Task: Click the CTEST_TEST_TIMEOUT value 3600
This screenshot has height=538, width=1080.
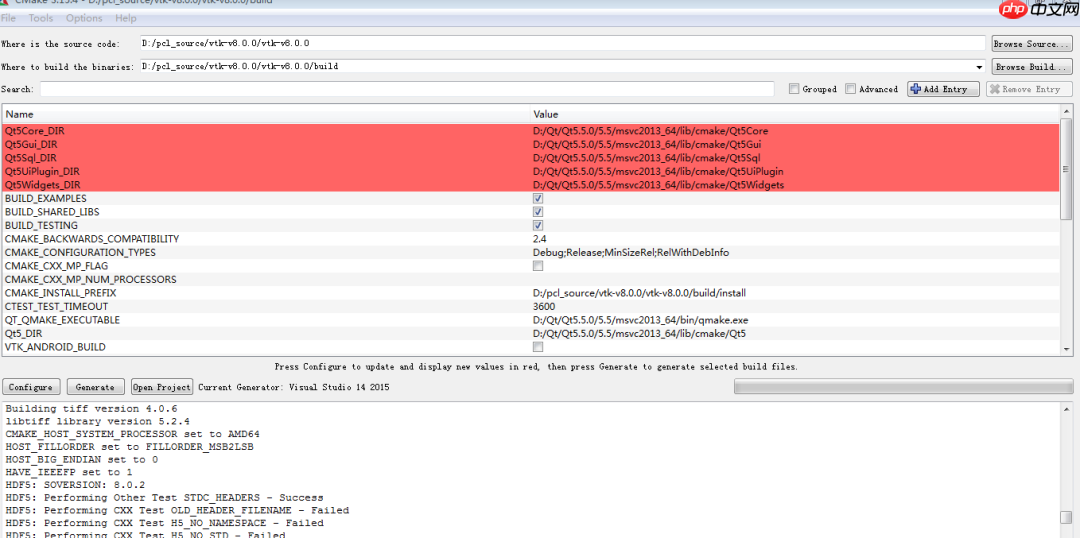Action: (x=543, y=307)
